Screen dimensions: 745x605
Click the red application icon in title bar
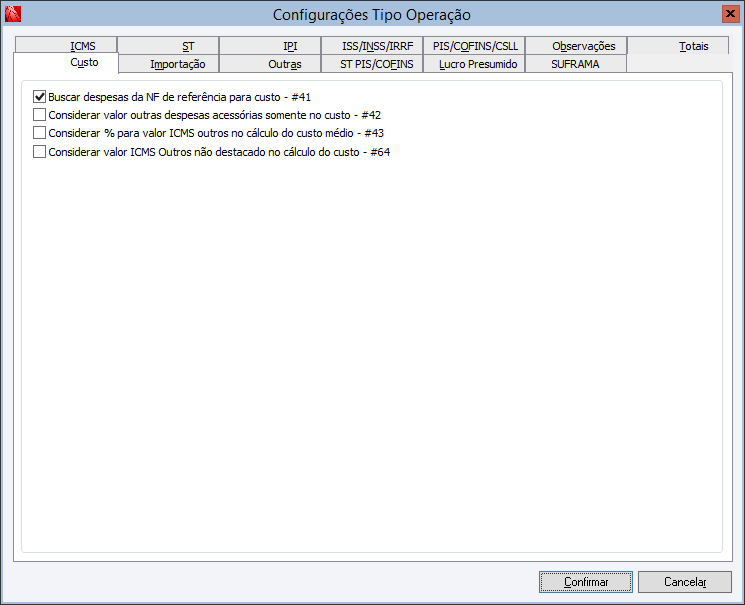pos(13,14)
